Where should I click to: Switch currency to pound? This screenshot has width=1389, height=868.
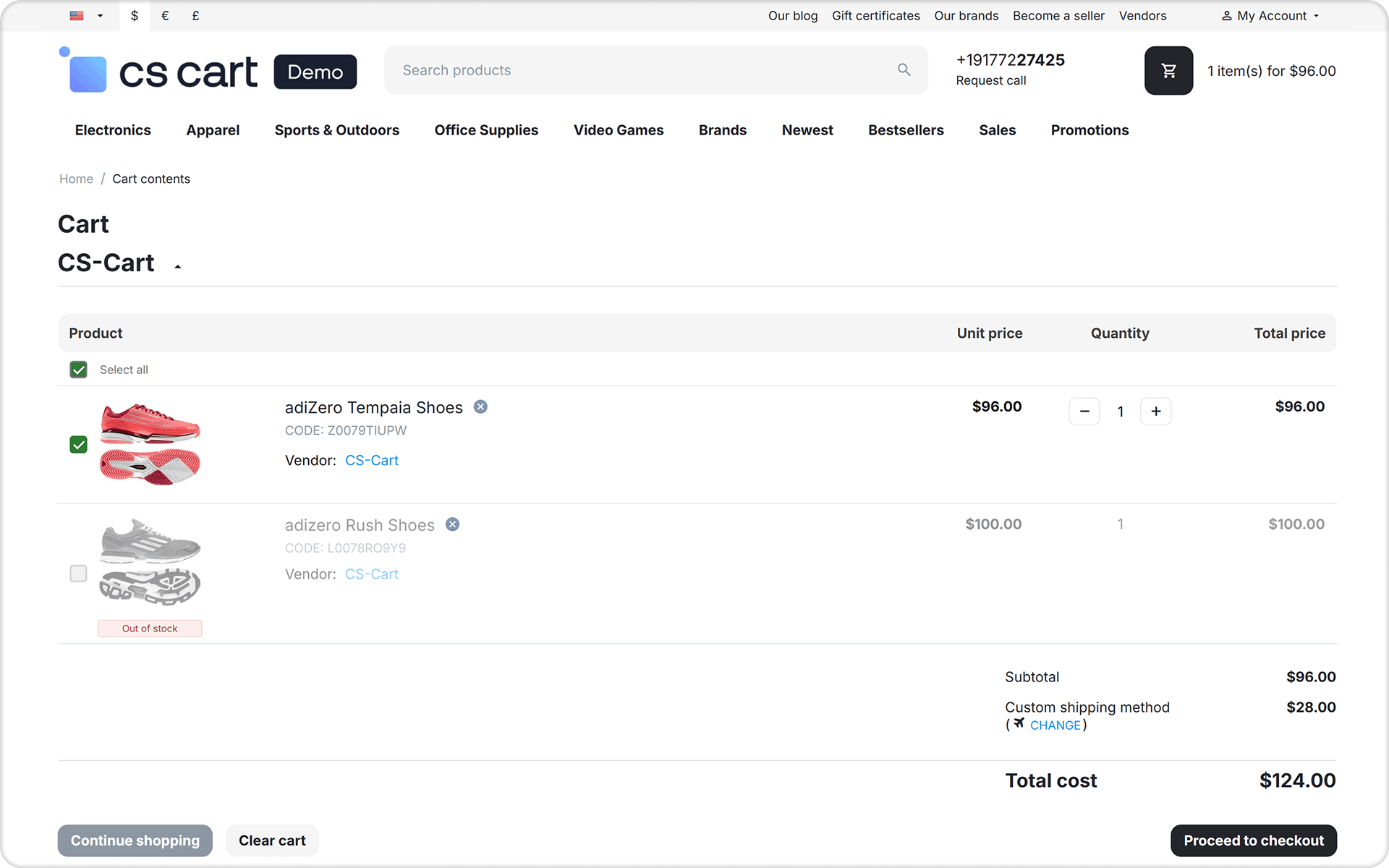[195, 15]
